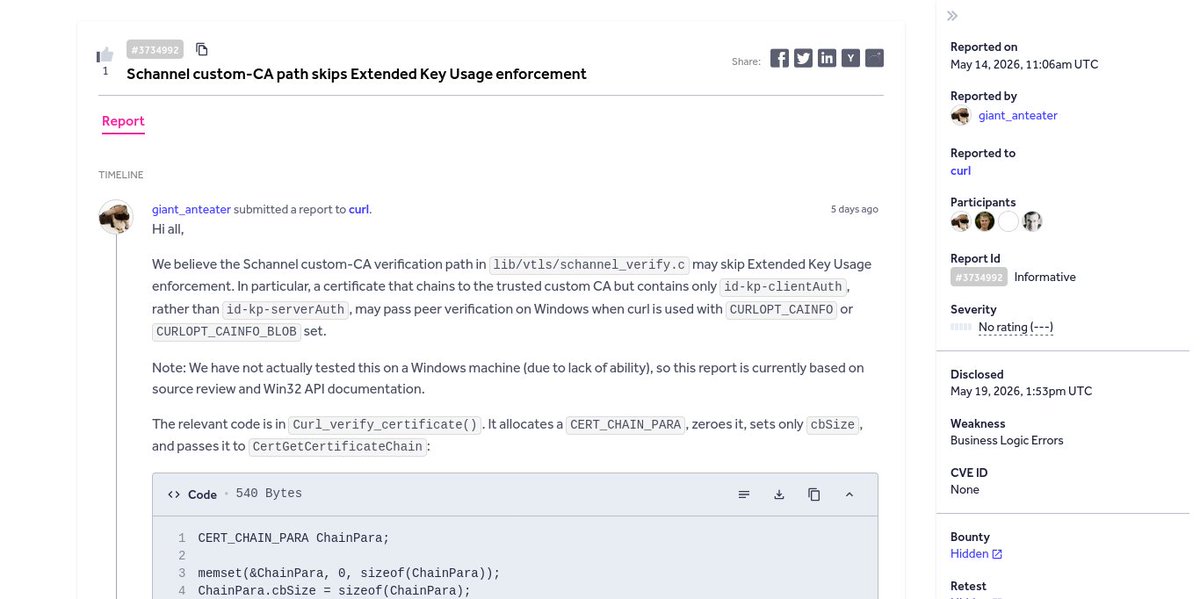
Task: Upvote the report with the thumbs-up icon
Action: (x=105, y=55)
